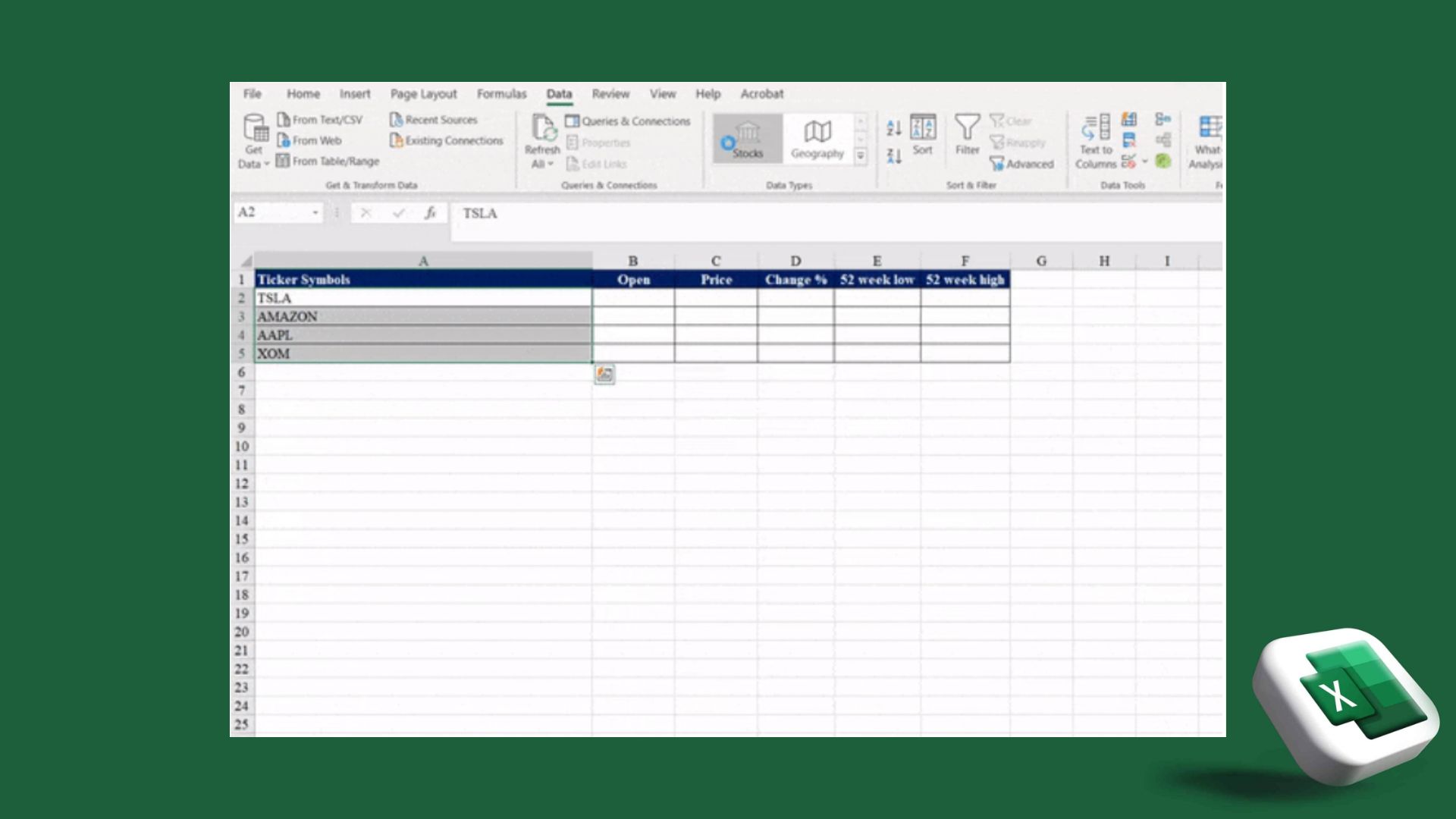The image size is (1456, 819).
Task: Expand the Data Types gallery
Action: pyautogui.click(x=861, y=155)
